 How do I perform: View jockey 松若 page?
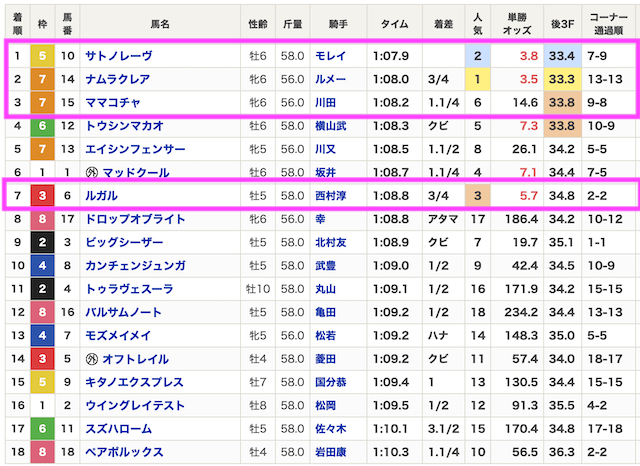325,335
